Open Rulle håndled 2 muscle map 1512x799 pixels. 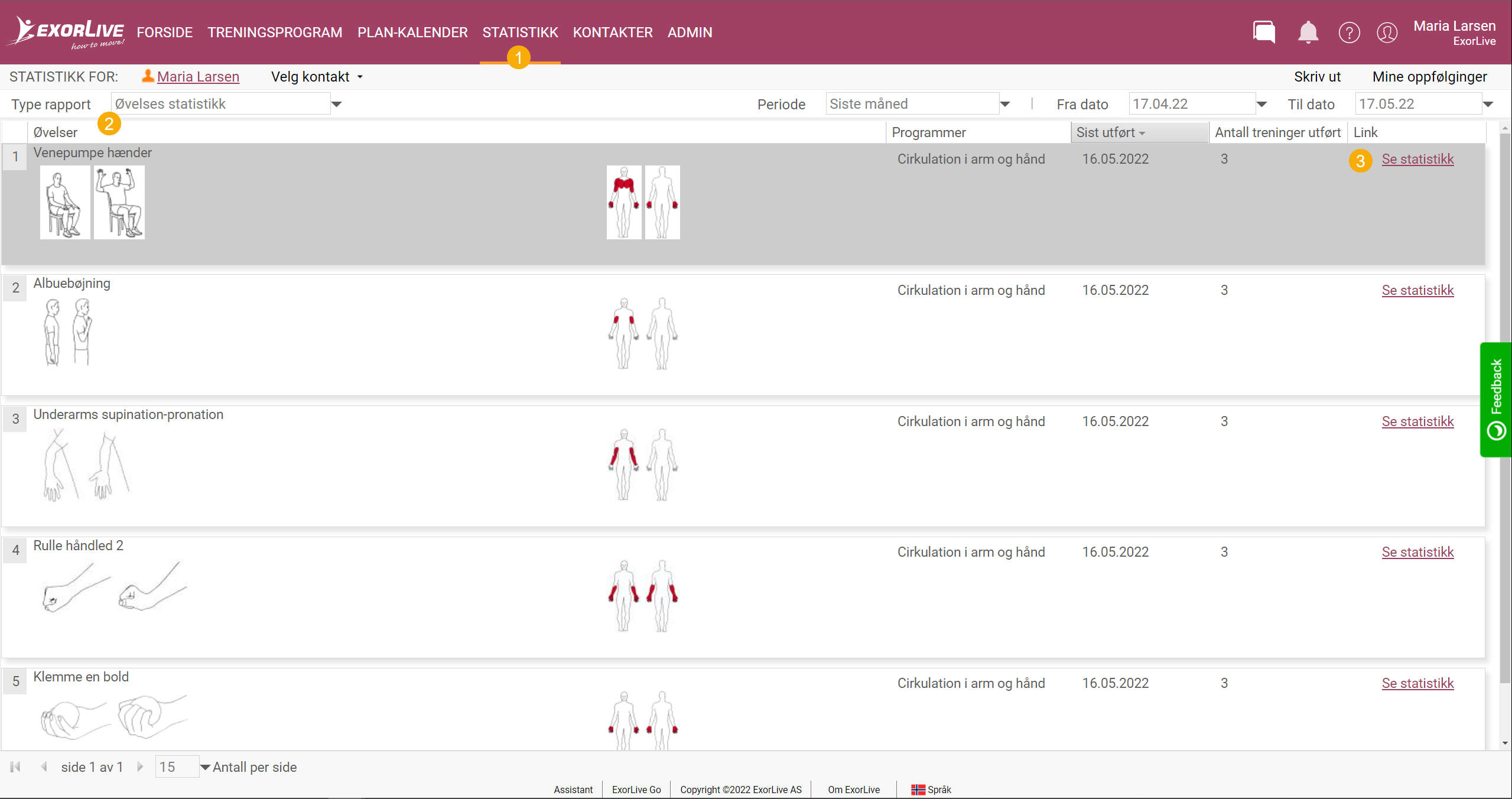pos(643,596)
